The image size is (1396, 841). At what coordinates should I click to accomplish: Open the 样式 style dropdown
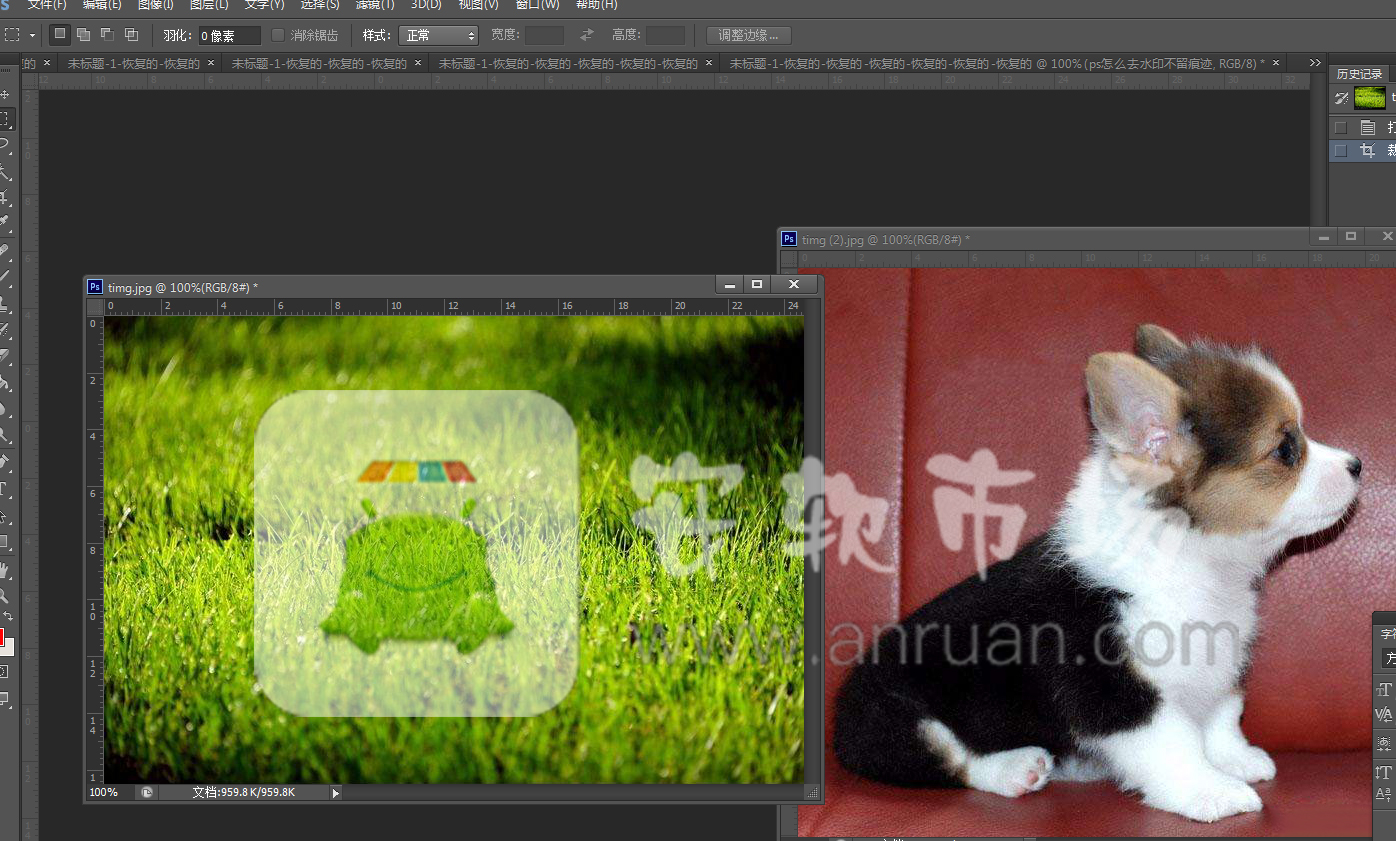[x=439, y=35]
